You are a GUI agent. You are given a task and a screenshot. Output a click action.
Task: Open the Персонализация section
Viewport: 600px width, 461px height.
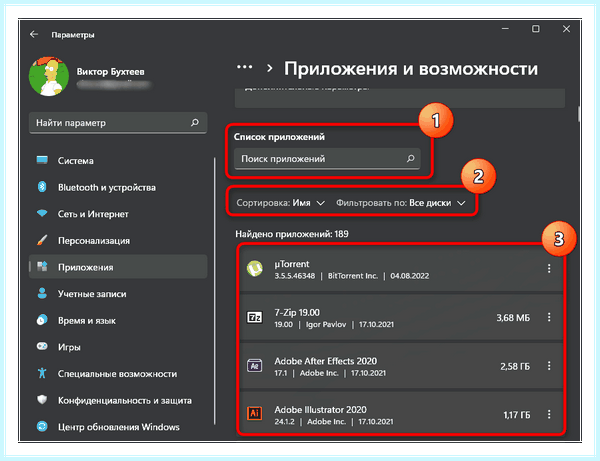pos(118,241)
